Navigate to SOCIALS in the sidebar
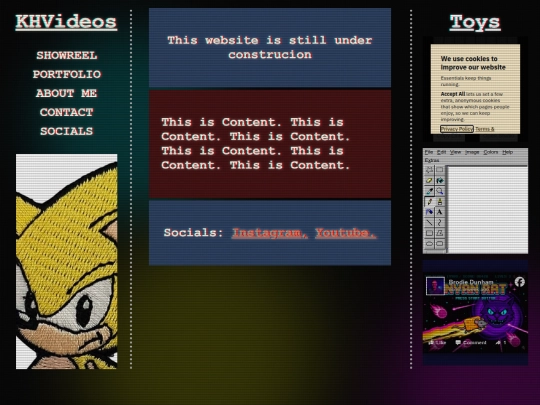Screen dimensions: 540x405 [x=67, y=131]
